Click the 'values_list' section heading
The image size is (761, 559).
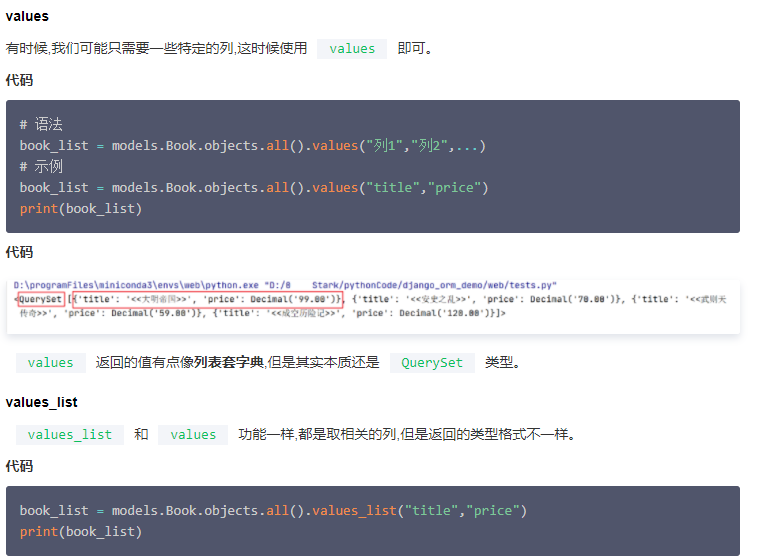(x=42, y=402)
